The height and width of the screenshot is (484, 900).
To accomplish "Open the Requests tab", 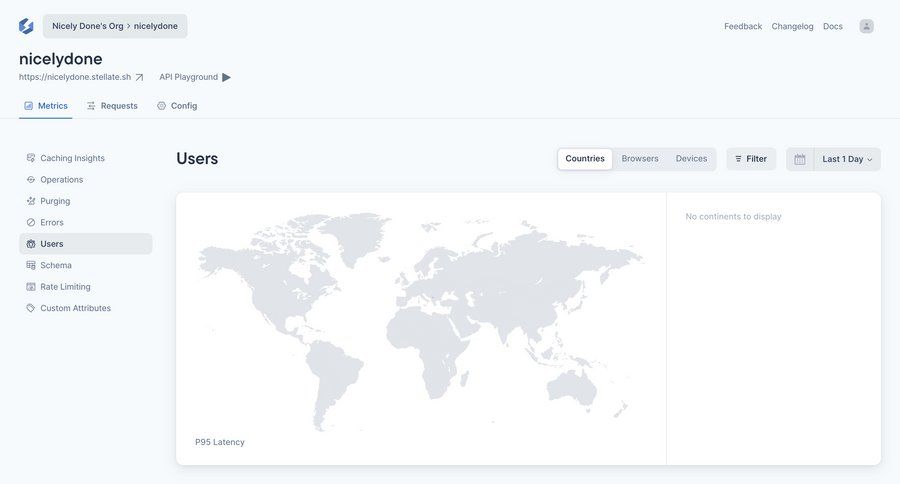I will tap(112, 106).
